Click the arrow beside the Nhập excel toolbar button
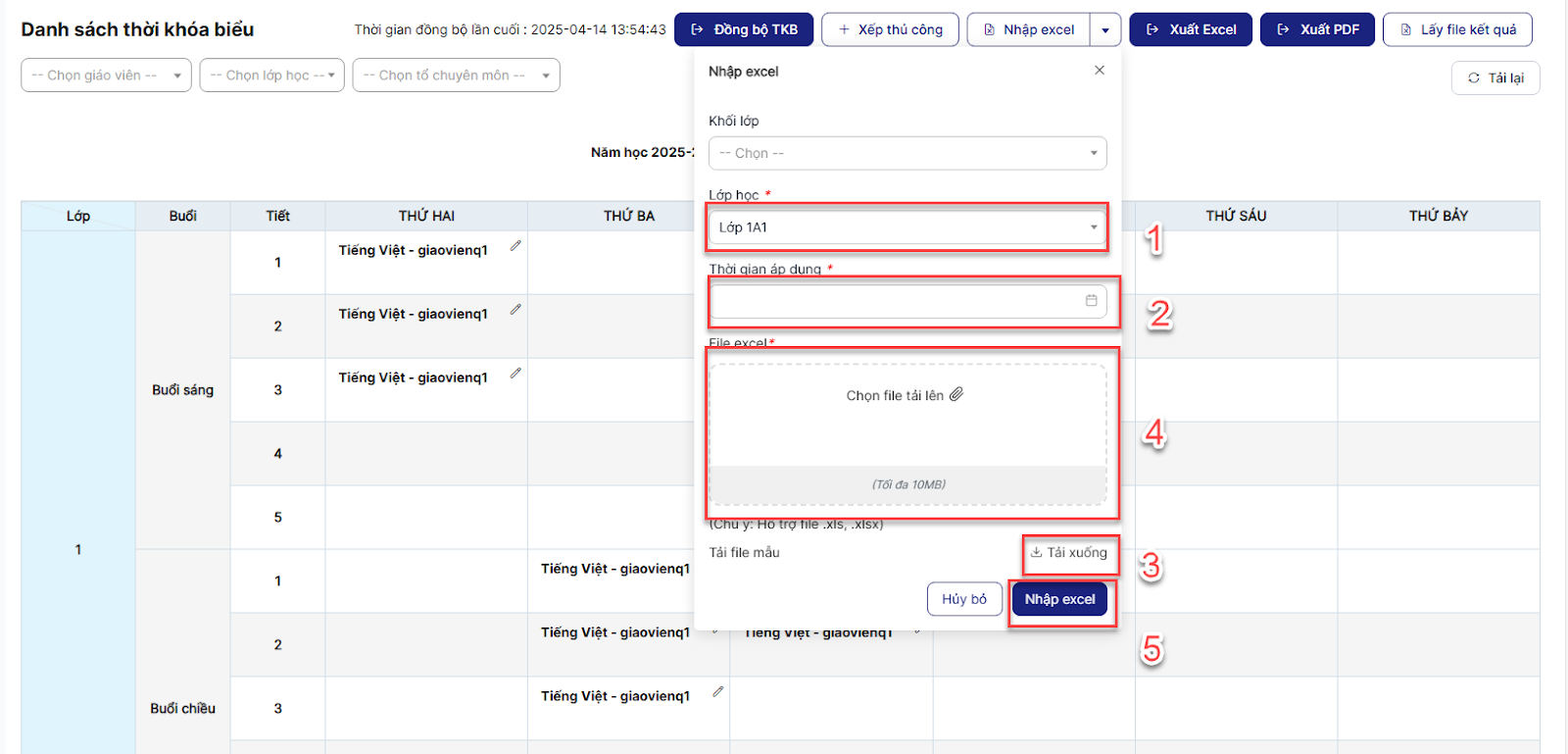Viewport: 1568px width, 754px height. pyautogui.click(x=1105, y=30)
